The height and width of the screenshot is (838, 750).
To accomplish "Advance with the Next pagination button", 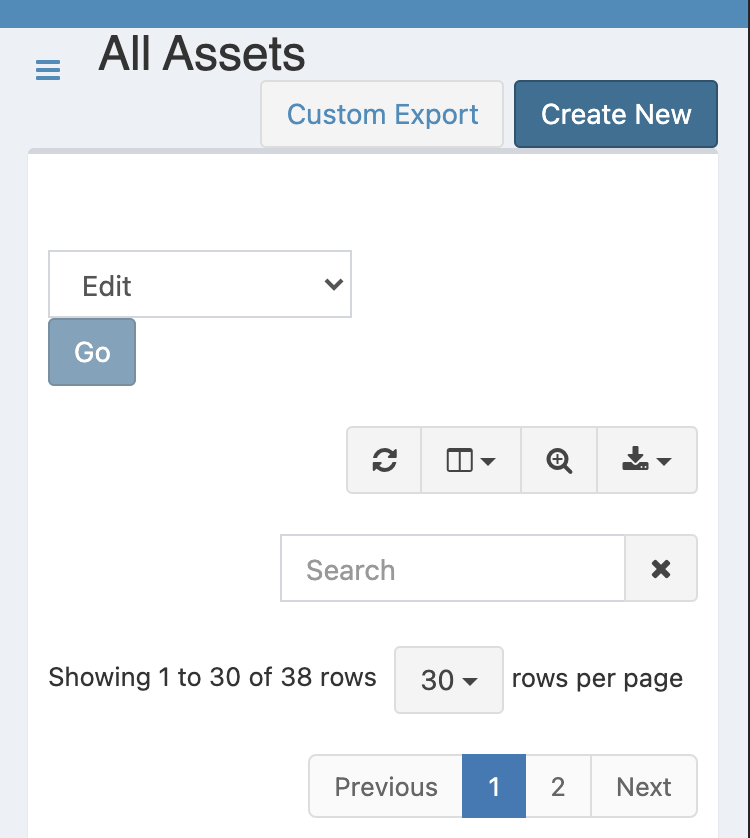I will point(644,786).
